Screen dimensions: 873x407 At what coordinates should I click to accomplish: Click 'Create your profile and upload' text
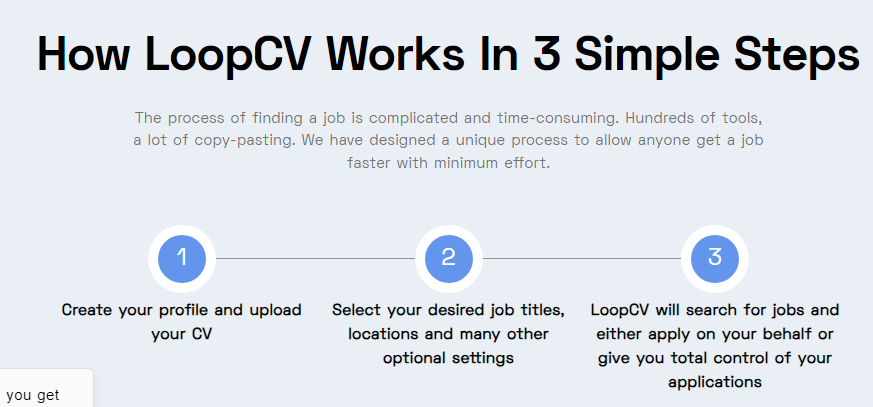pyautogui.click(x=182, y=310)
